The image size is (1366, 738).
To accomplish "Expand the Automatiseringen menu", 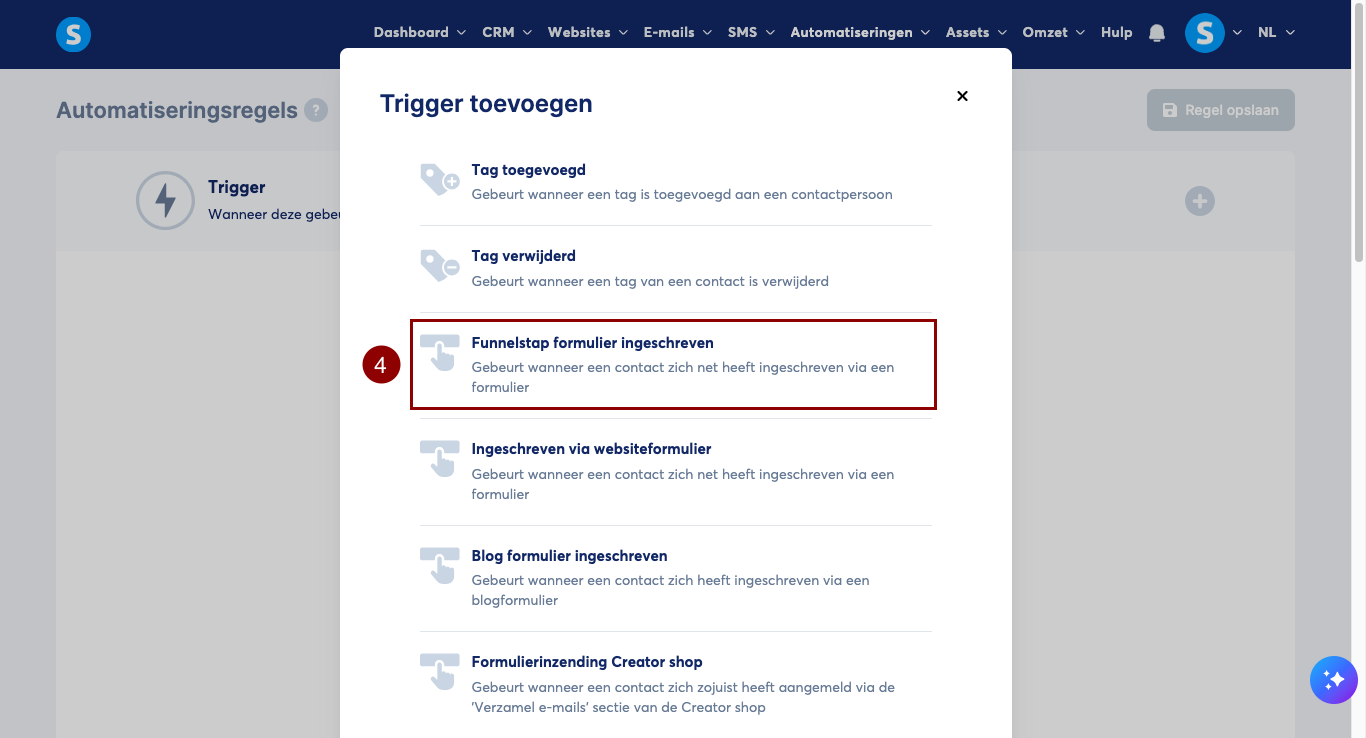I will point(860,32).
